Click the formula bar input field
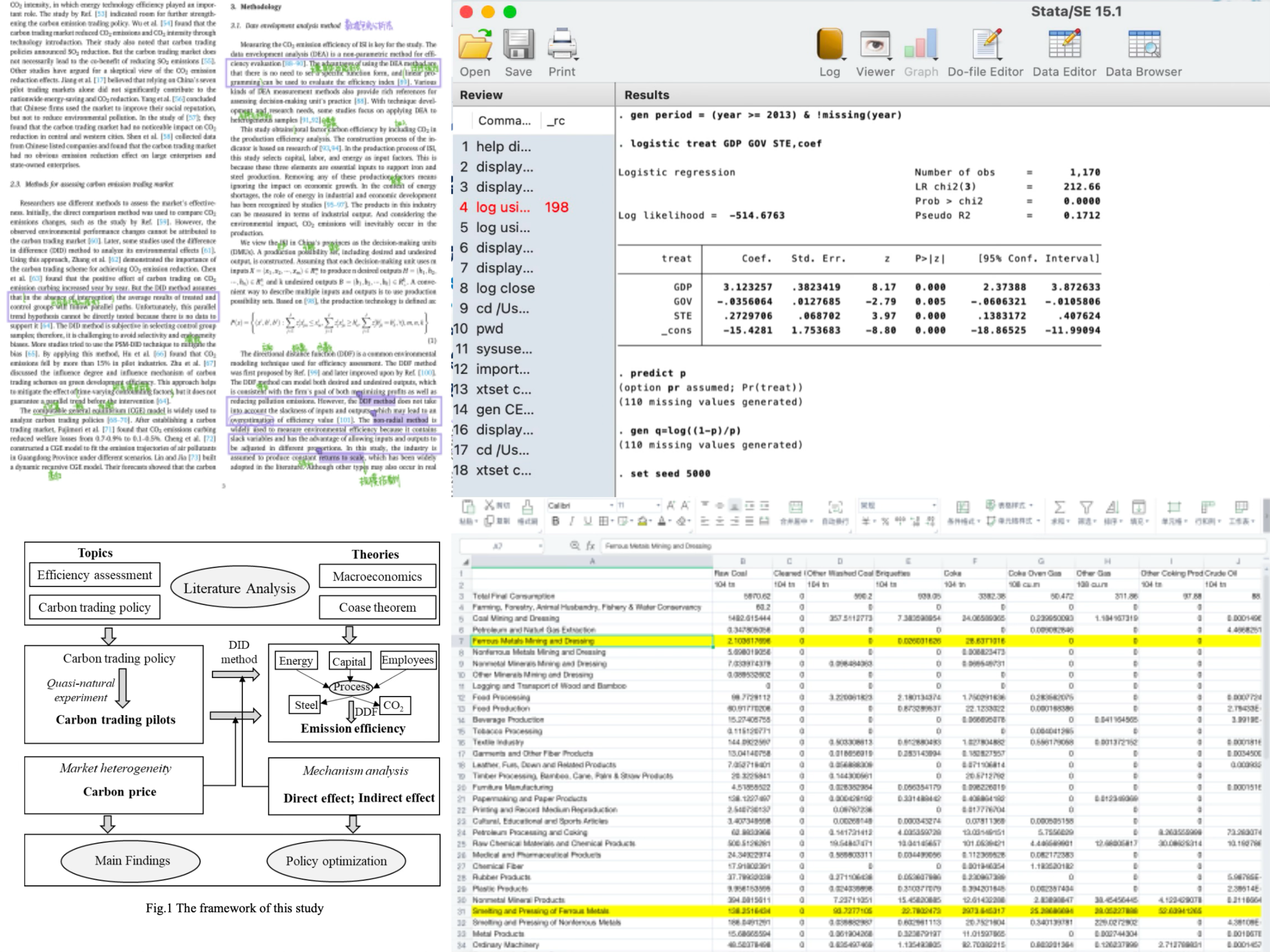The width and height of the screenshot is (1270, 952). (919, 546)
